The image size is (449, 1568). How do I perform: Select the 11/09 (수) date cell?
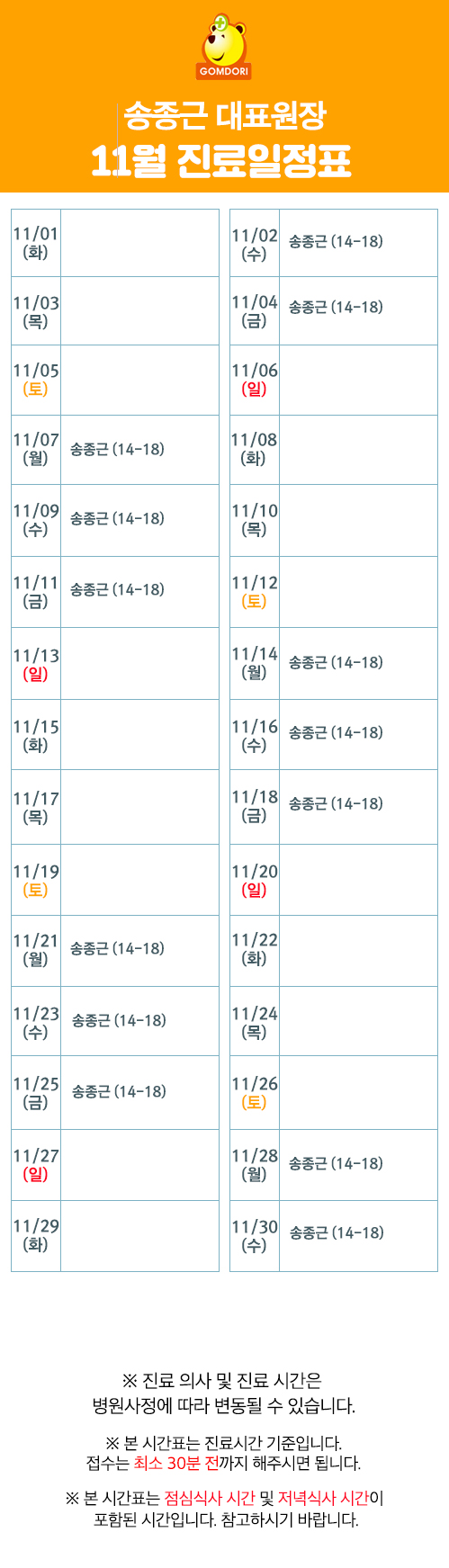(36, 520)
